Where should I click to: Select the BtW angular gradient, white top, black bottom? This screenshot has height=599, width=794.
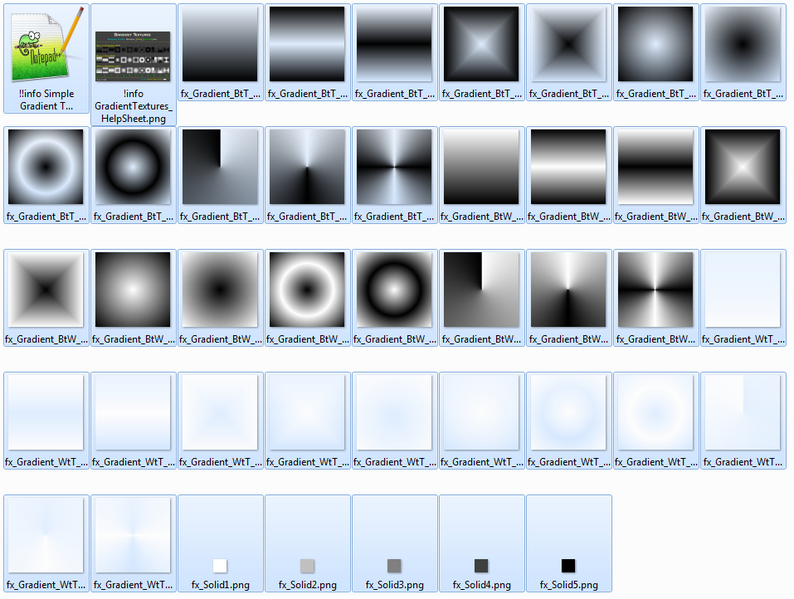pos(569,298)
